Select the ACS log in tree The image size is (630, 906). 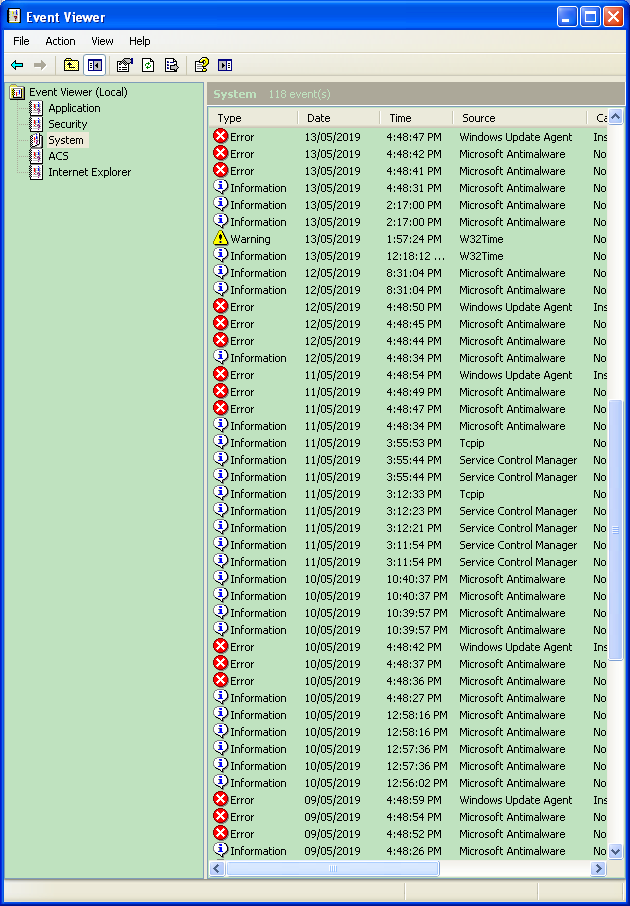point(58,156)
